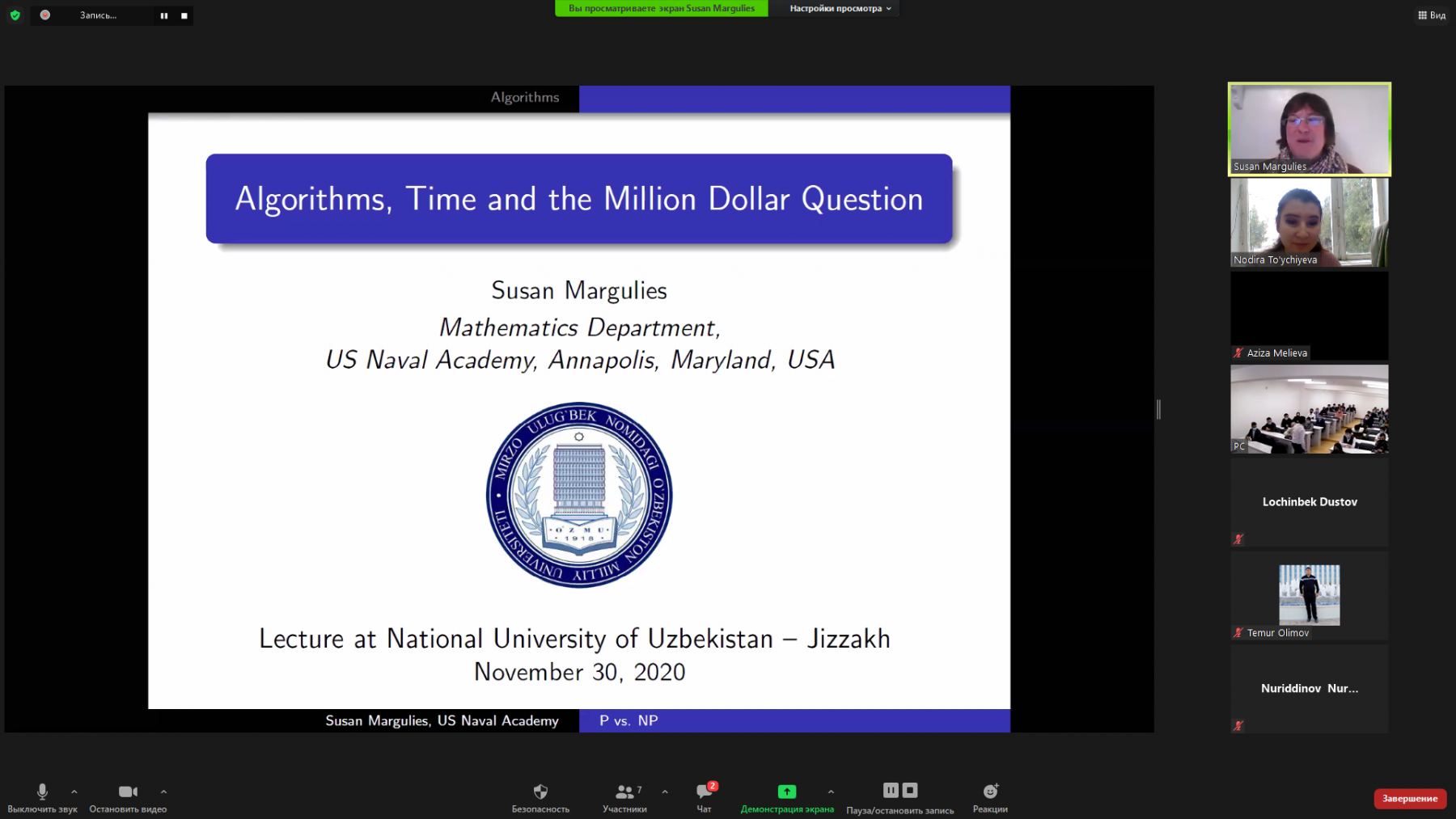The height and width of the screenshot is (819, 1456).
Task: Expand video options arrow beside camera
Action: [x=163, y=792]
